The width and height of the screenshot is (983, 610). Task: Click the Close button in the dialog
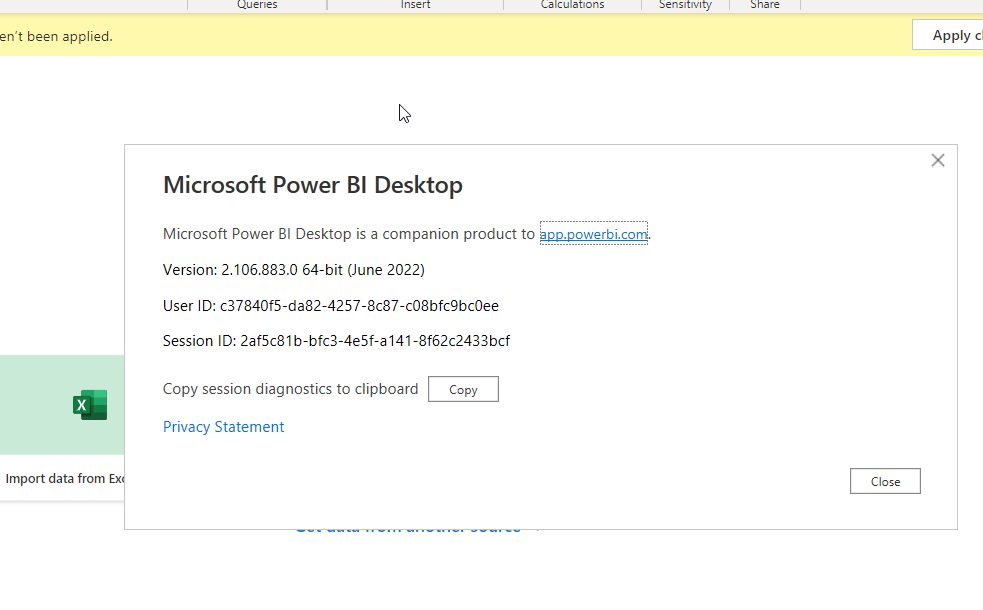click(x=885, y=481)
